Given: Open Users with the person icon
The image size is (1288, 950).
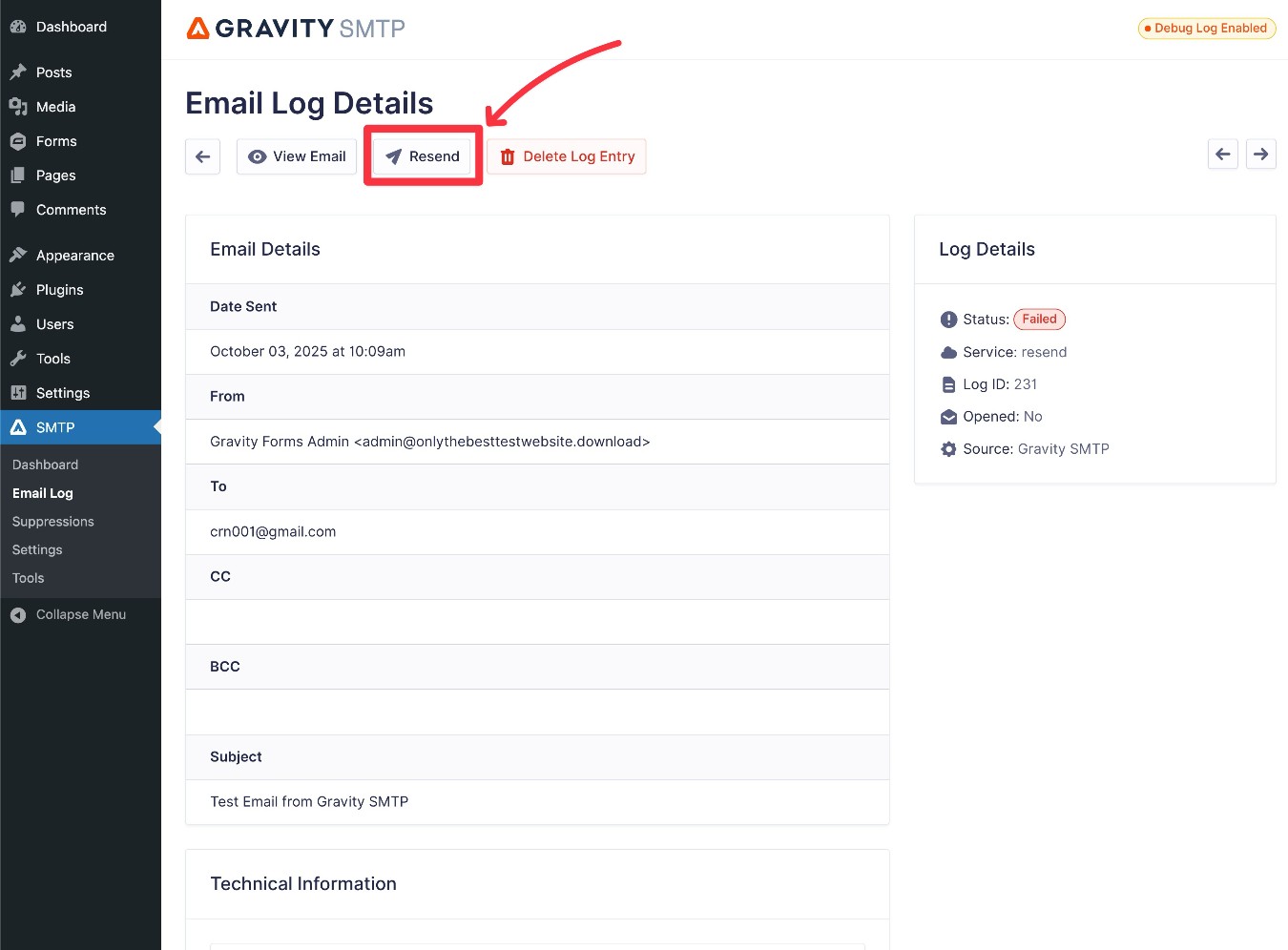Looking at the screenshot, I should point(19,323).
